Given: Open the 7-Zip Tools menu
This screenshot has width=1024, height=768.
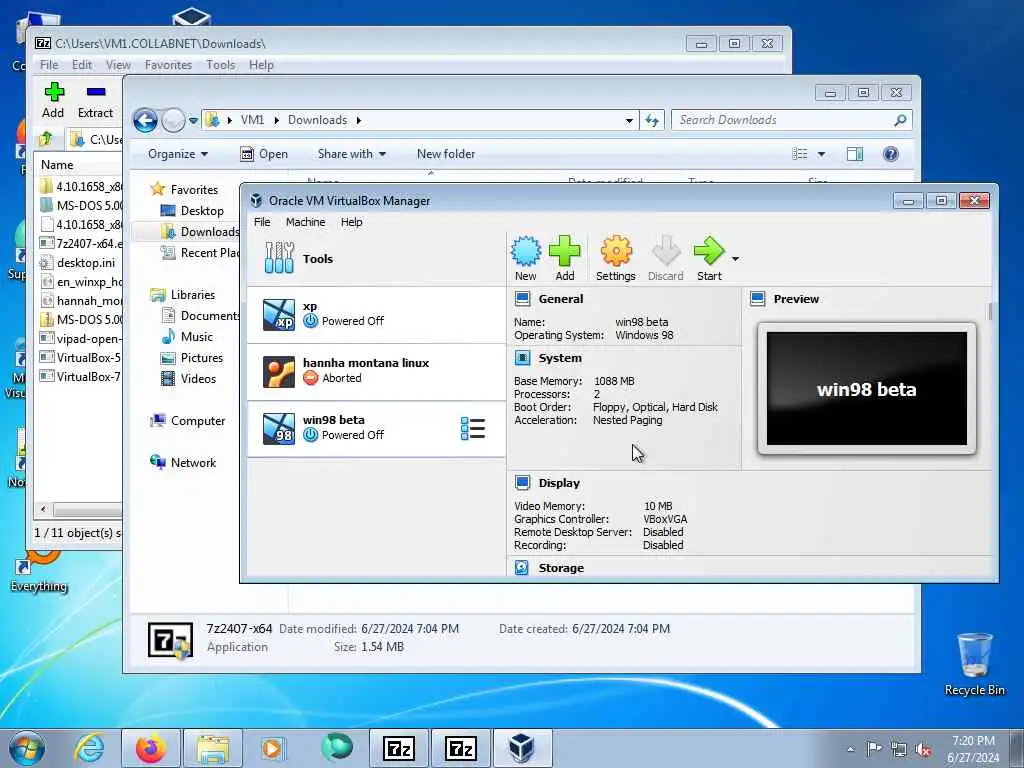Looking at the screenshot, I should coord(221,65).
